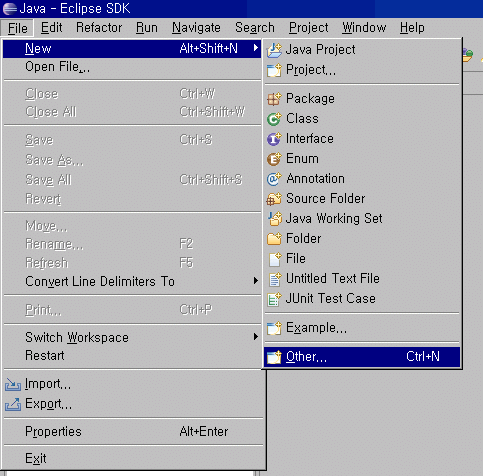Select Folder in New submenu
The height and width of the screenshot is (476, 483).
362,239
